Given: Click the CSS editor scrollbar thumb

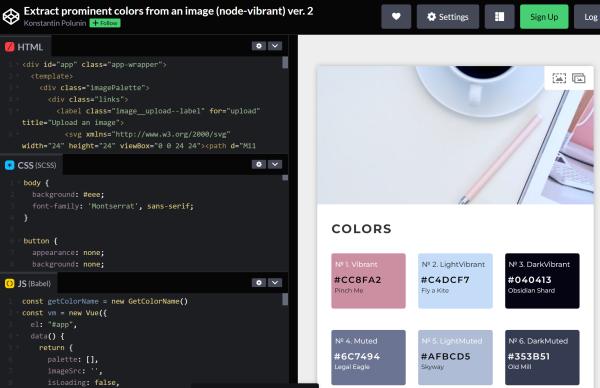Looking at the screenshot, I should tap(285, 178).
